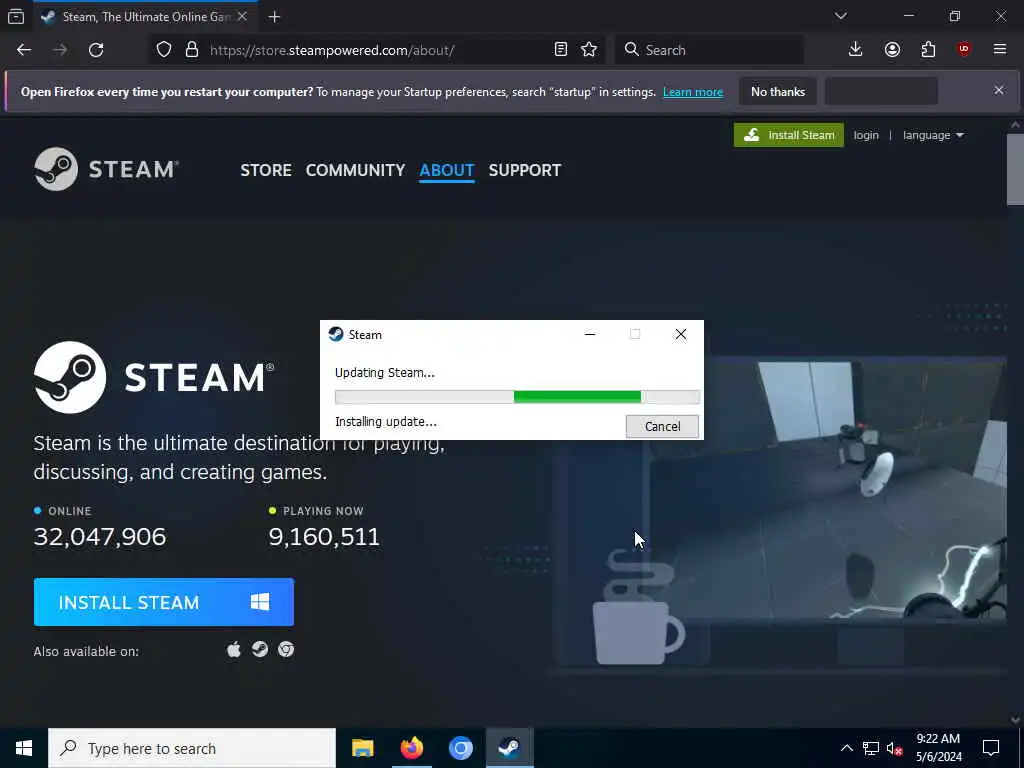Image resolution: width=1024 pixels, height=768 pixels.
Task: Click the address bar URL field
Action: (377, 50)
